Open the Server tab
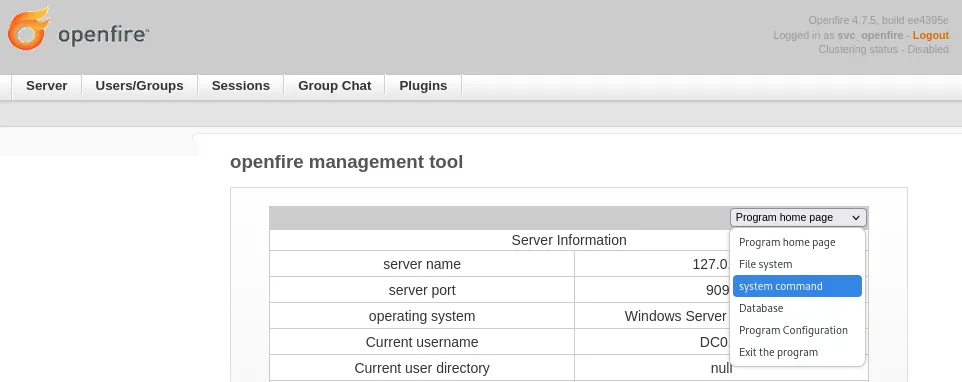This screenshot has width=962, height=382. click(47, 86)
